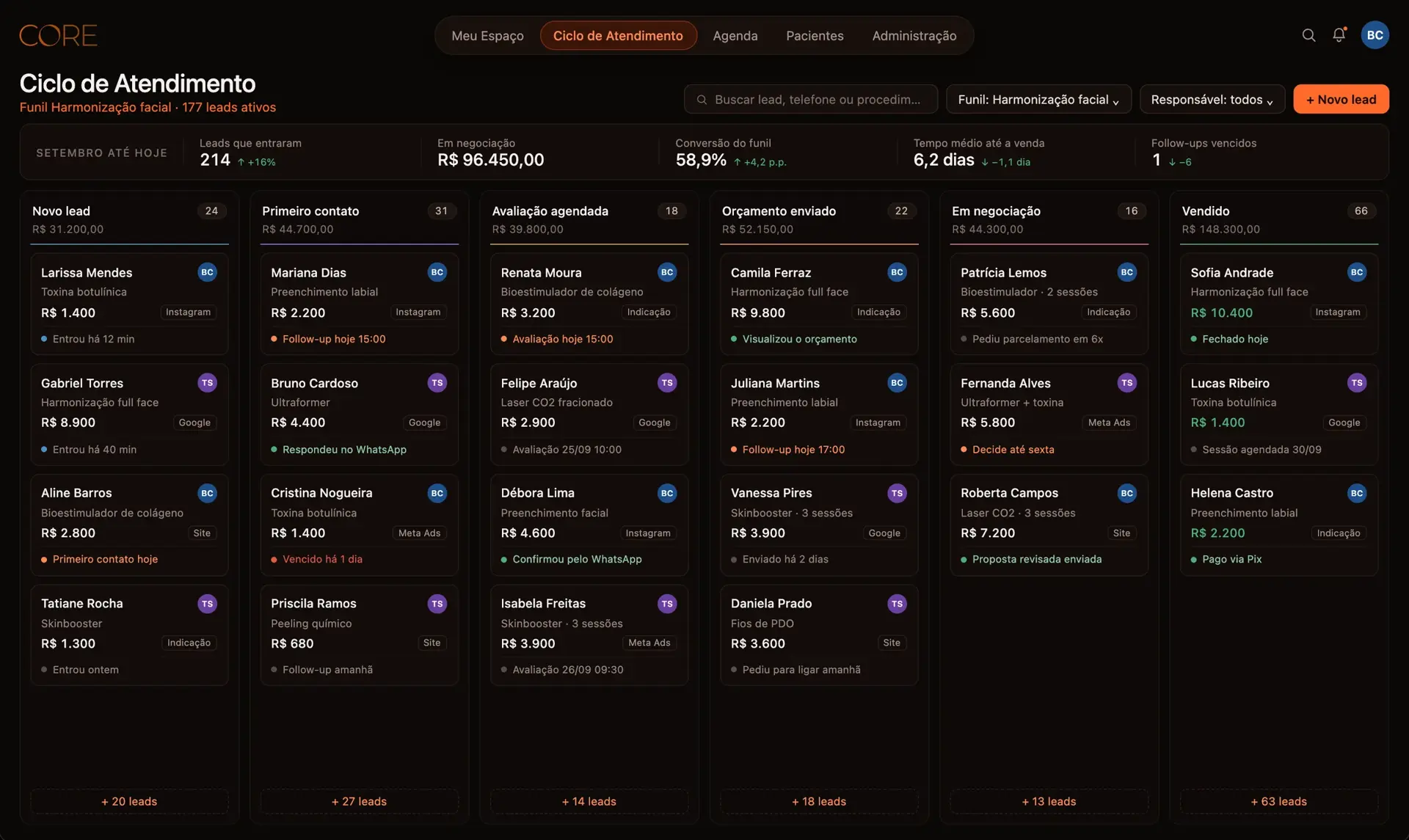
Task: Show + 27 leads in Primeiro contato
Action: (359, 801)
